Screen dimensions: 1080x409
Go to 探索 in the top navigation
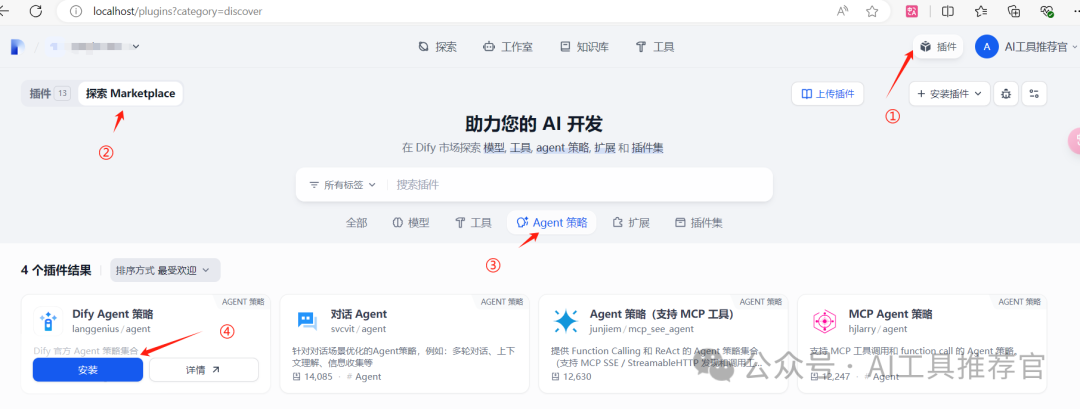click(x=437, y=47)
